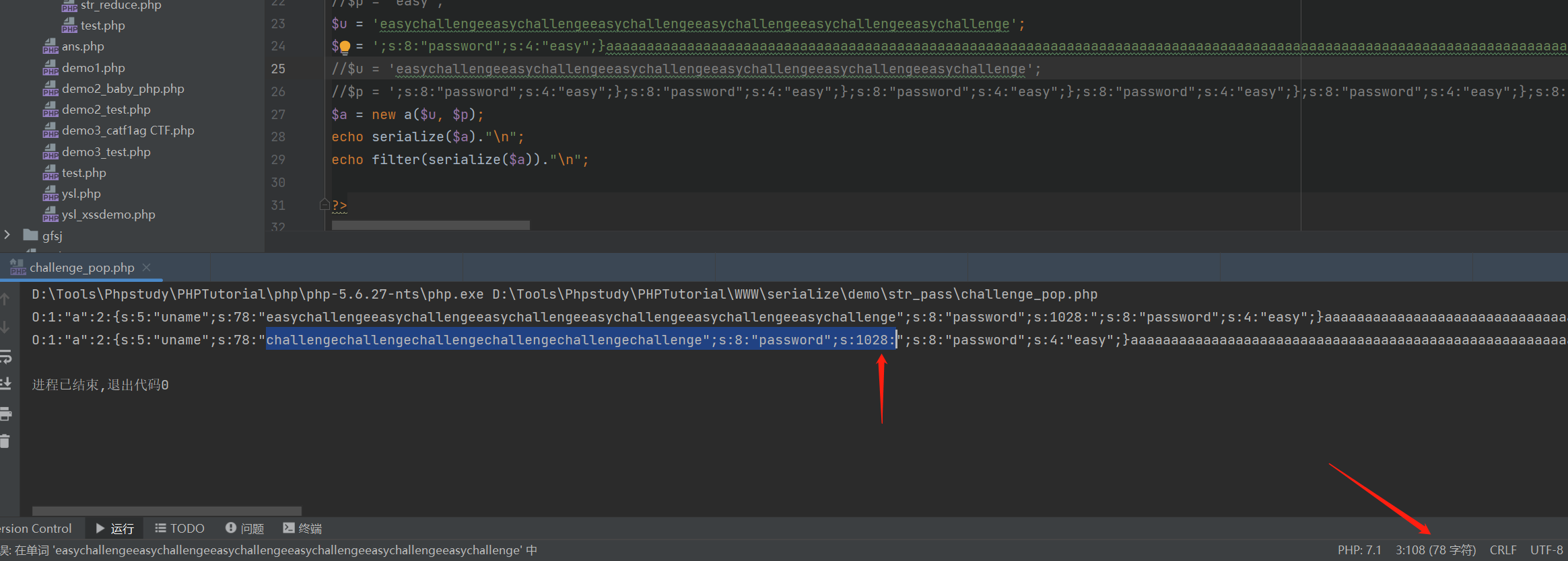This screenshot has width=1568, height=561.
Task: Open ysl.php from the tree
Action: [x=81, y=194]
